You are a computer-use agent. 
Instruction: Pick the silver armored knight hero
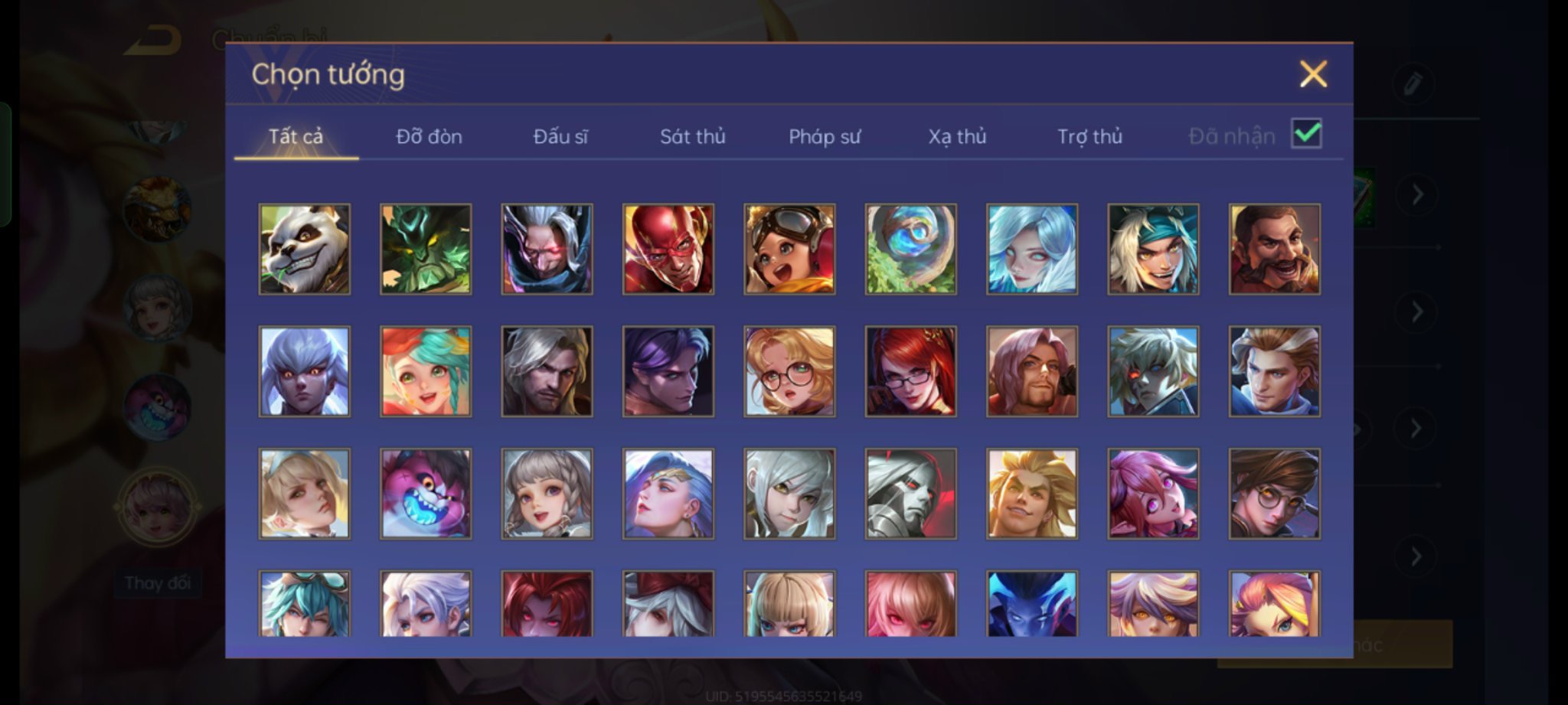click(x=911, y=494)
